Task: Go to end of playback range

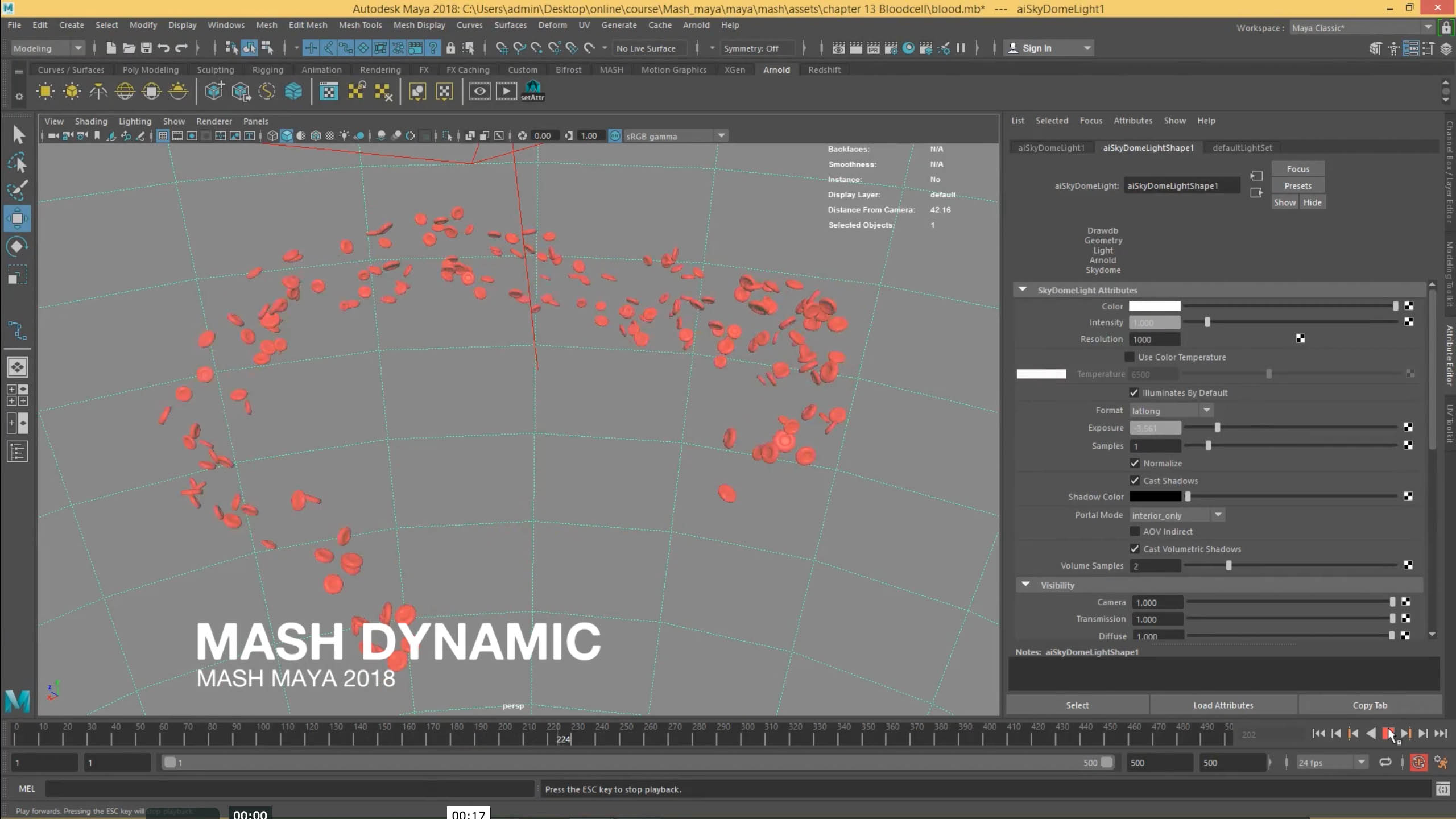Action: [x=1441, y=734]
